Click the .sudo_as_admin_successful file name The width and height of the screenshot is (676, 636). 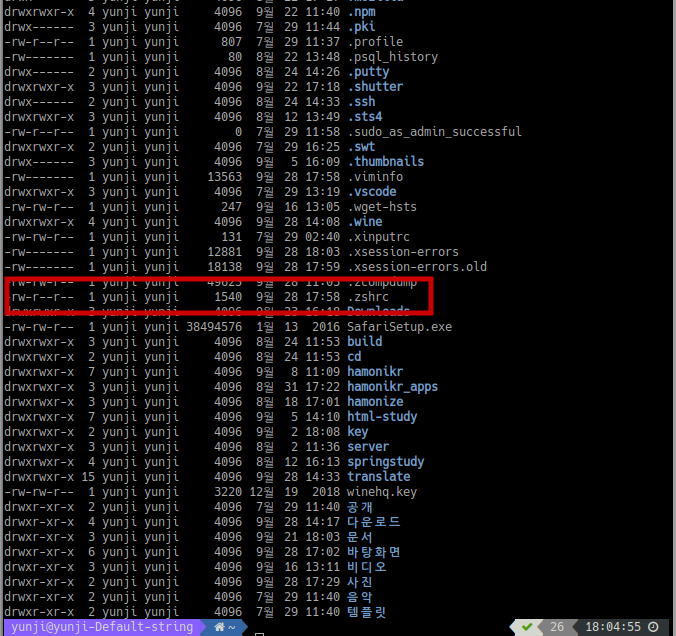pyautogui.click(x=434, y=131)
